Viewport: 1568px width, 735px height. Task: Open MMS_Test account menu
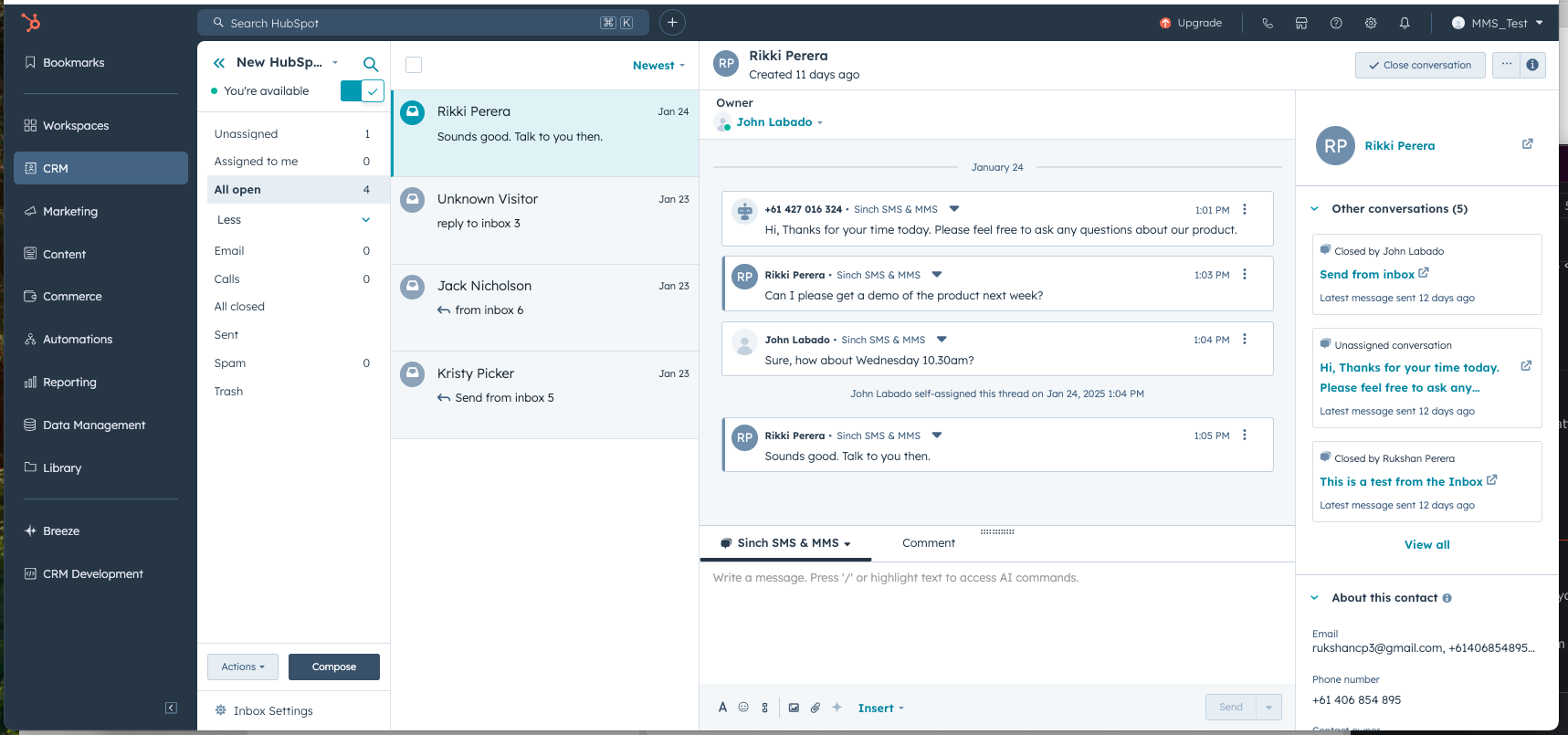pyautogui.click(x=1497, y=24)
